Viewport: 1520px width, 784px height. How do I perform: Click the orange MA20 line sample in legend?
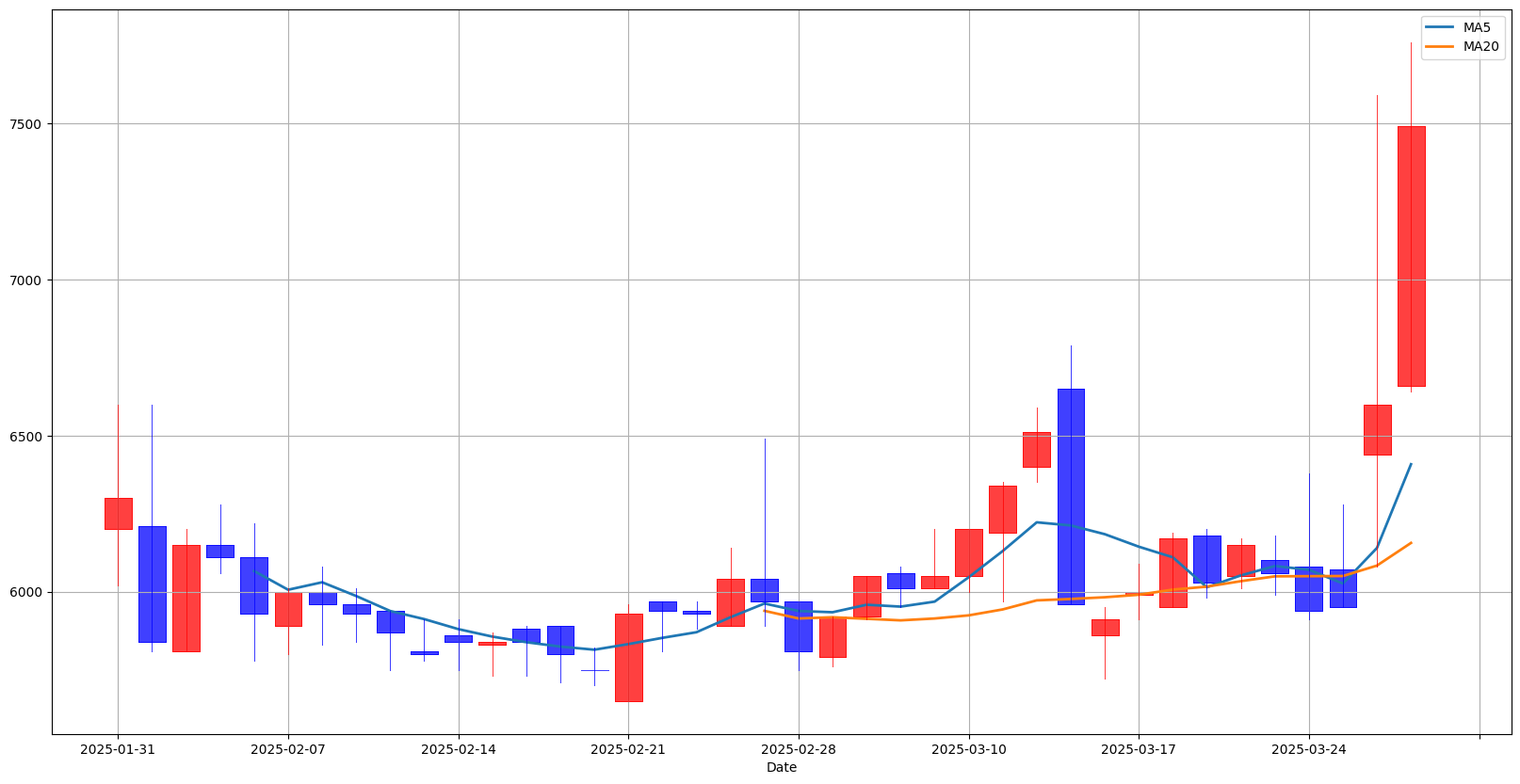tap(1440, 46)
